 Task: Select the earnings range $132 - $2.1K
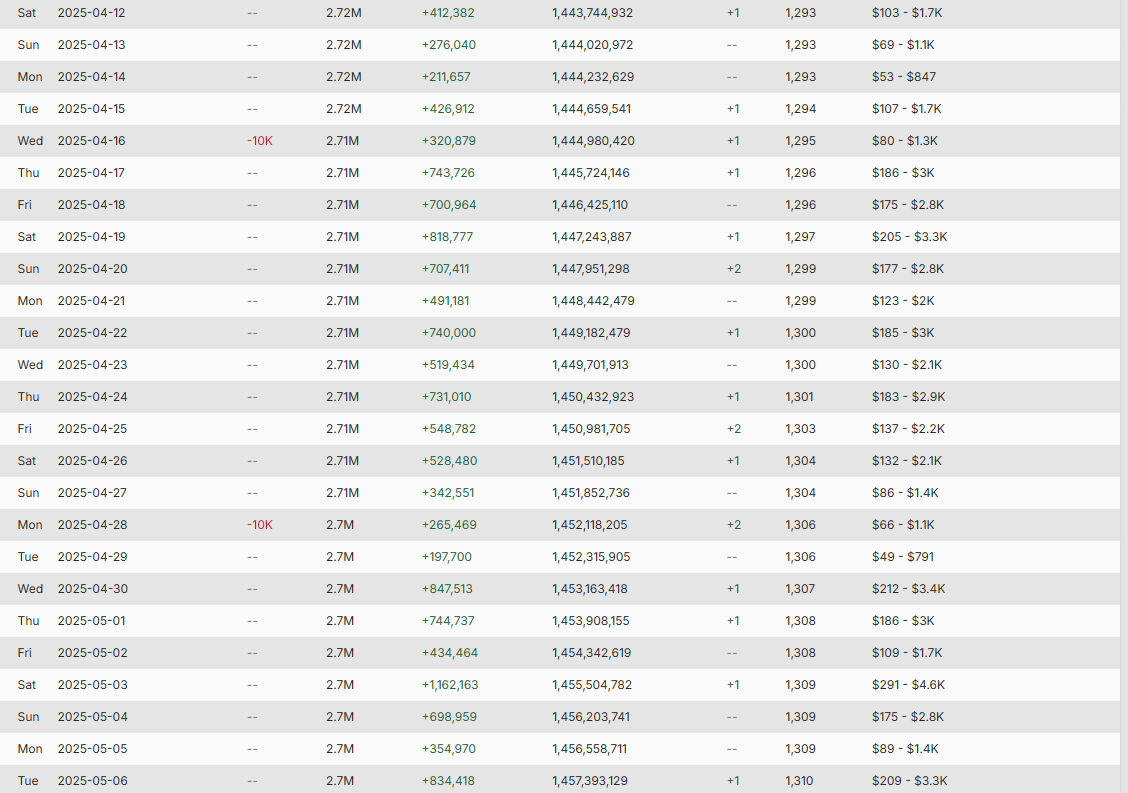pos(907,461)
